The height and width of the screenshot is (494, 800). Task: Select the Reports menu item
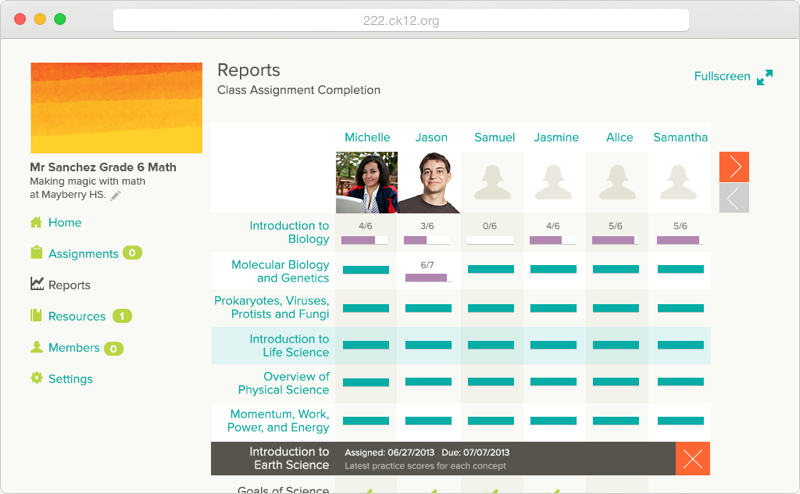(69, 285)
